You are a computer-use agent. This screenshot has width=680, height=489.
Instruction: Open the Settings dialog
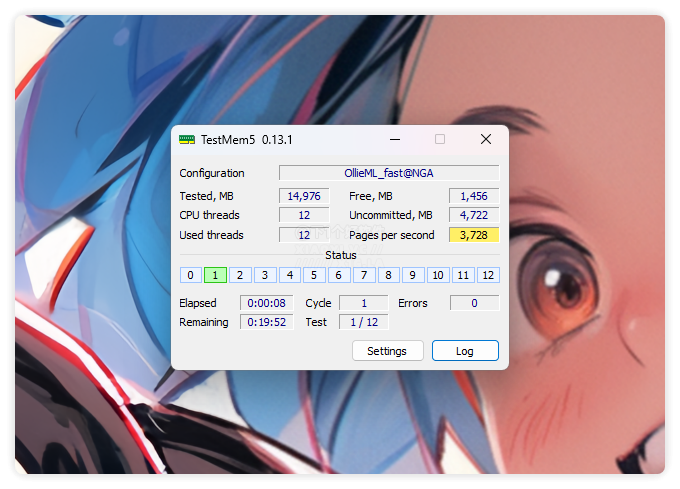pos(387,351)
